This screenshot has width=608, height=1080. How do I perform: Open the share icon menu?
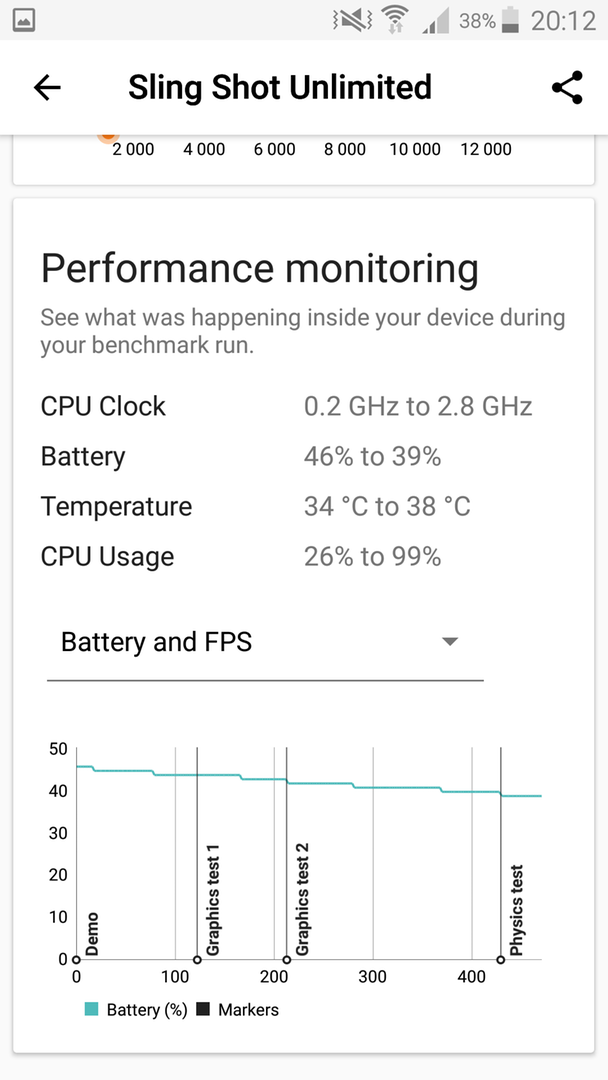click(x=567, y=87)
